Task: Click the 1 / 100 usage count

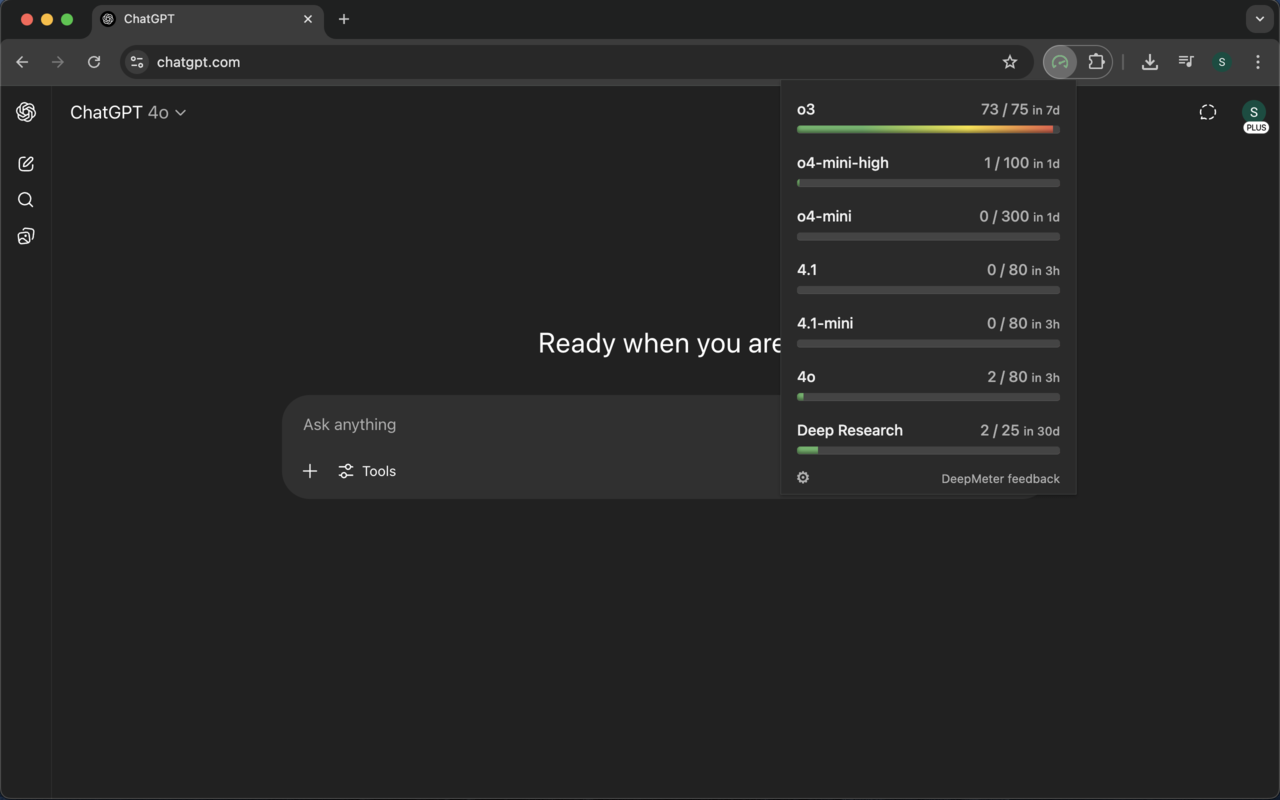Action: click(x=1006, y=163)
